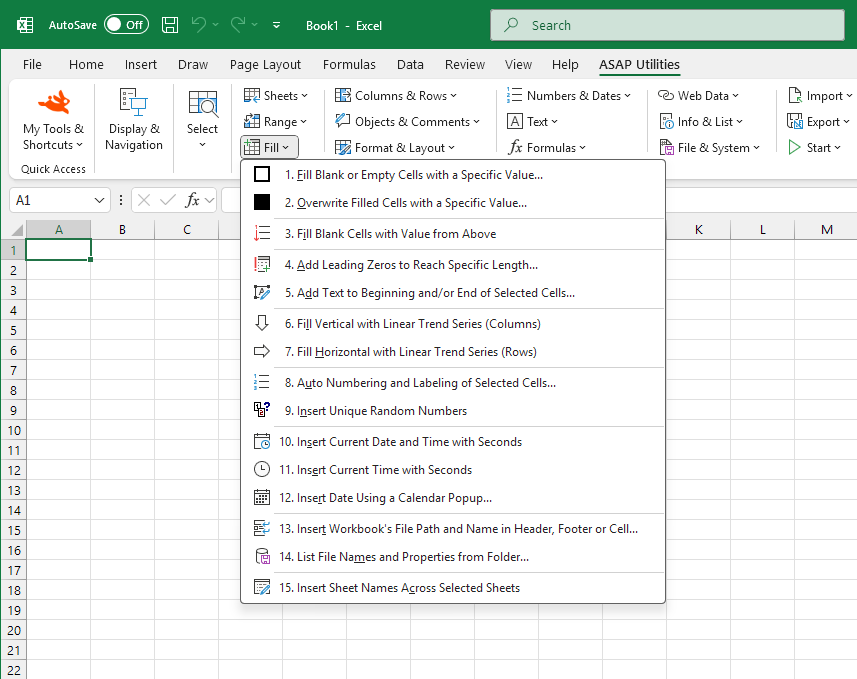Screen dimensions: 857x679
Task: Open the Columns & Rows dropdown
Action: point(395,95)
